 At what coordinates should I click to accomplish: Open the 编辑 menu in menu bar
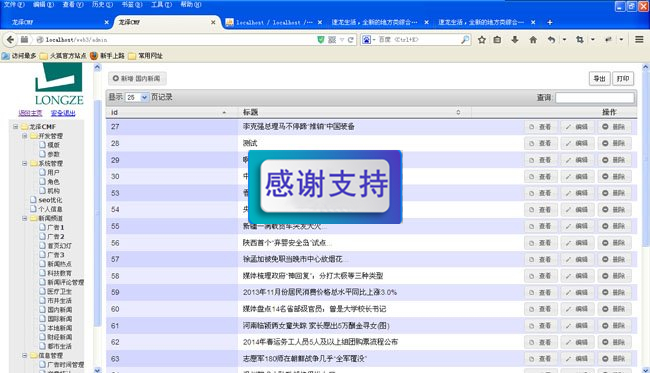(x=44, y=4)
